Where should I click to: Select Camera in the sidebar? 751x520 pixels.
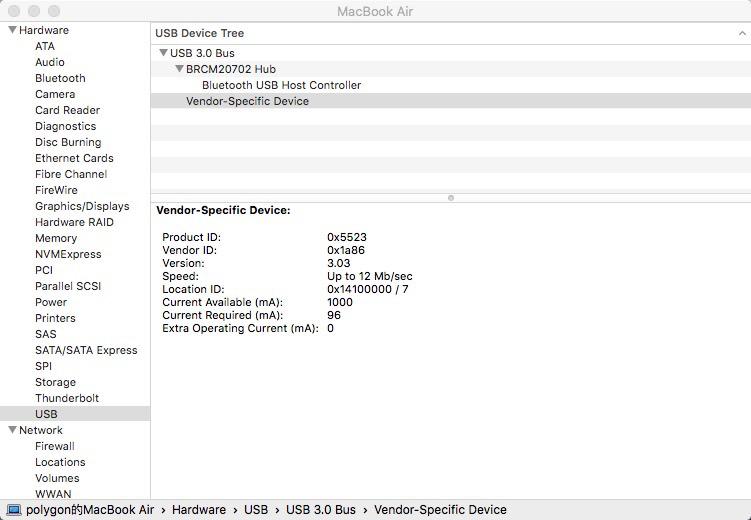coord(55,94)
